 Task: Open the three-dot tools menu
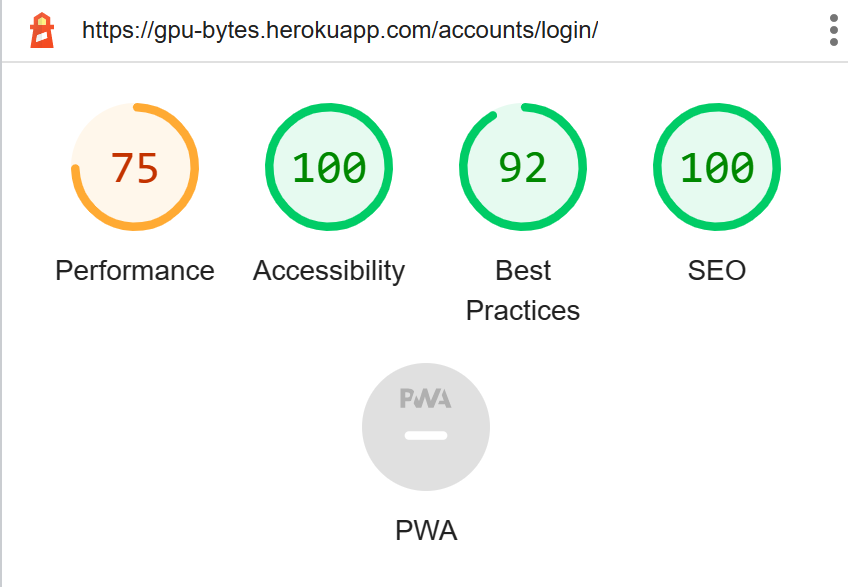[833, 30]
